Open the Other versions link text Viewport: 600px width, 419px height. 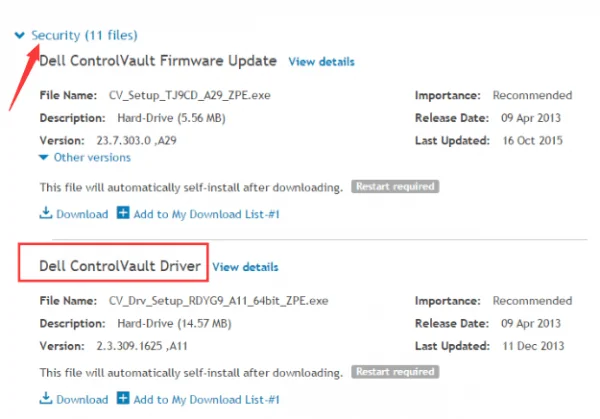(92, 157)
